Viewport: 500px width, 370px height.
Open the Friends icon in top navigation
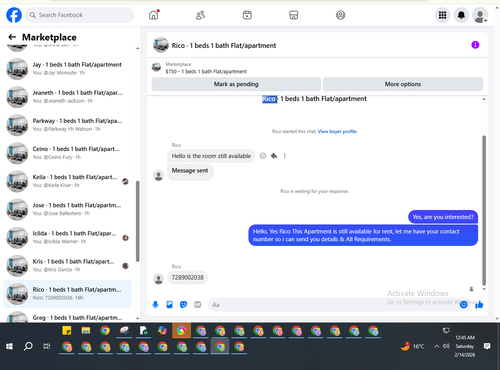[x=200, y=15]
